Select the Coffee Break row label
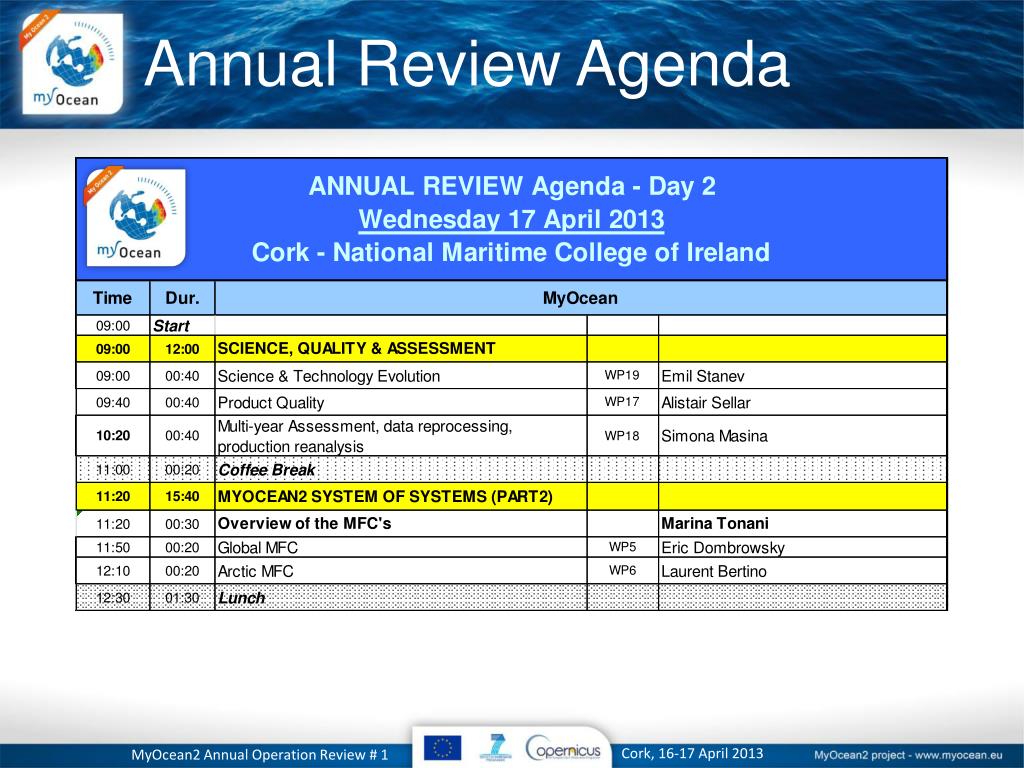Viewport: 1024px width, 768px height. 266,470
